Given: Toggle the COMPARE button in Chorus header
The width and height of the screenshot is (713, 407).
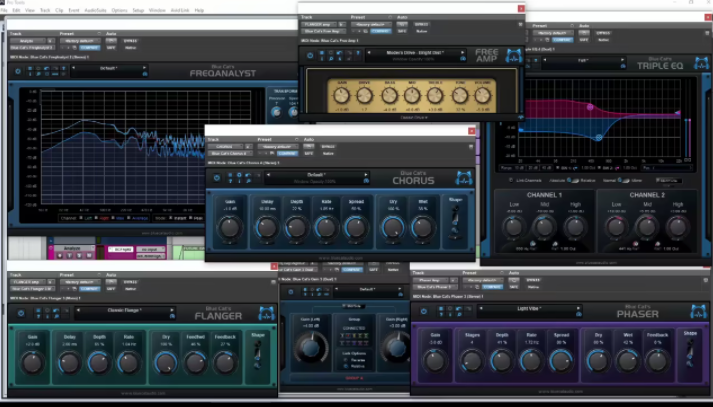Looking at the screenshot, I should point(287,154).
